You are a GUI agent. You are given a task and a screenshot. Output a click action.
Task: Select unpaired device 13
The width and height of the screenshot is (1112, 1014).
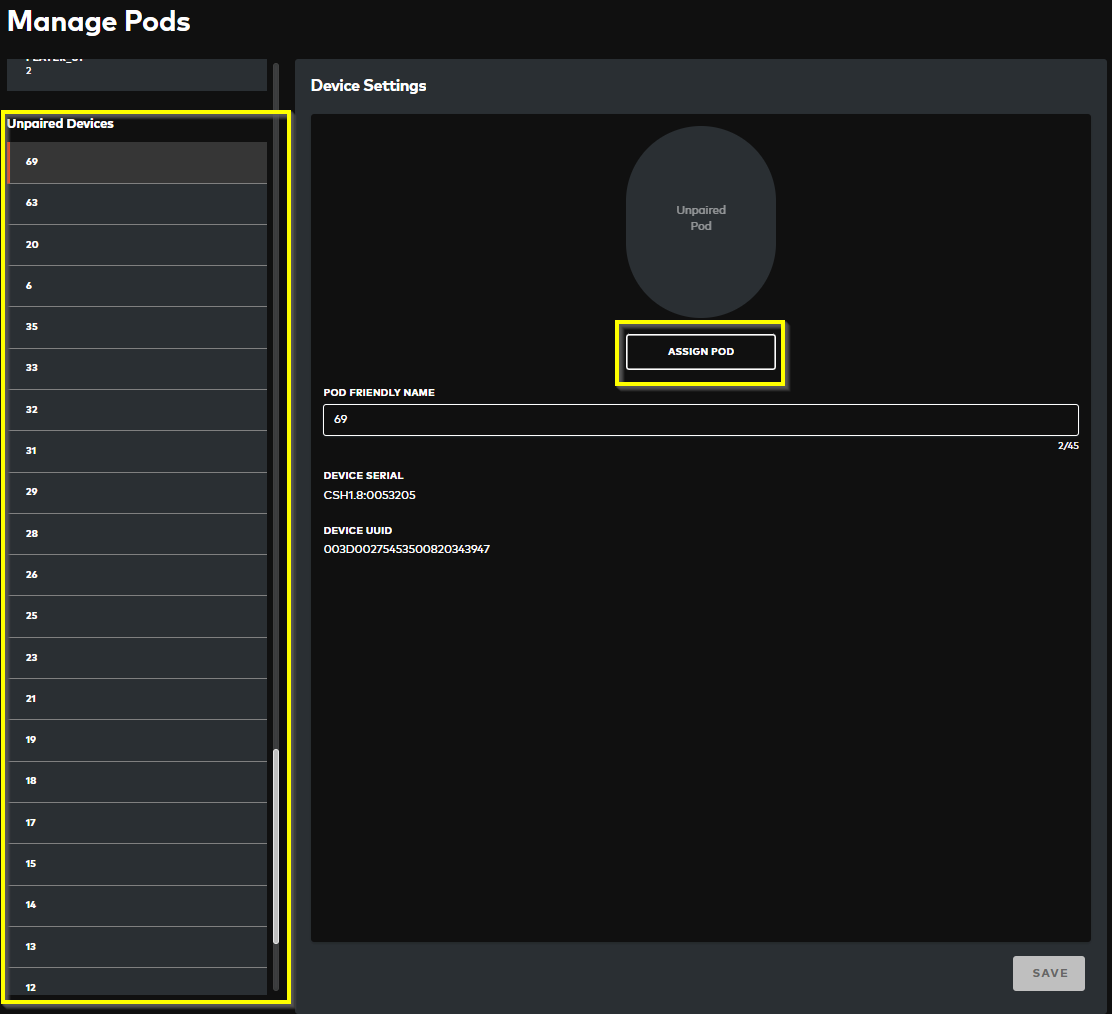point(137,947)
